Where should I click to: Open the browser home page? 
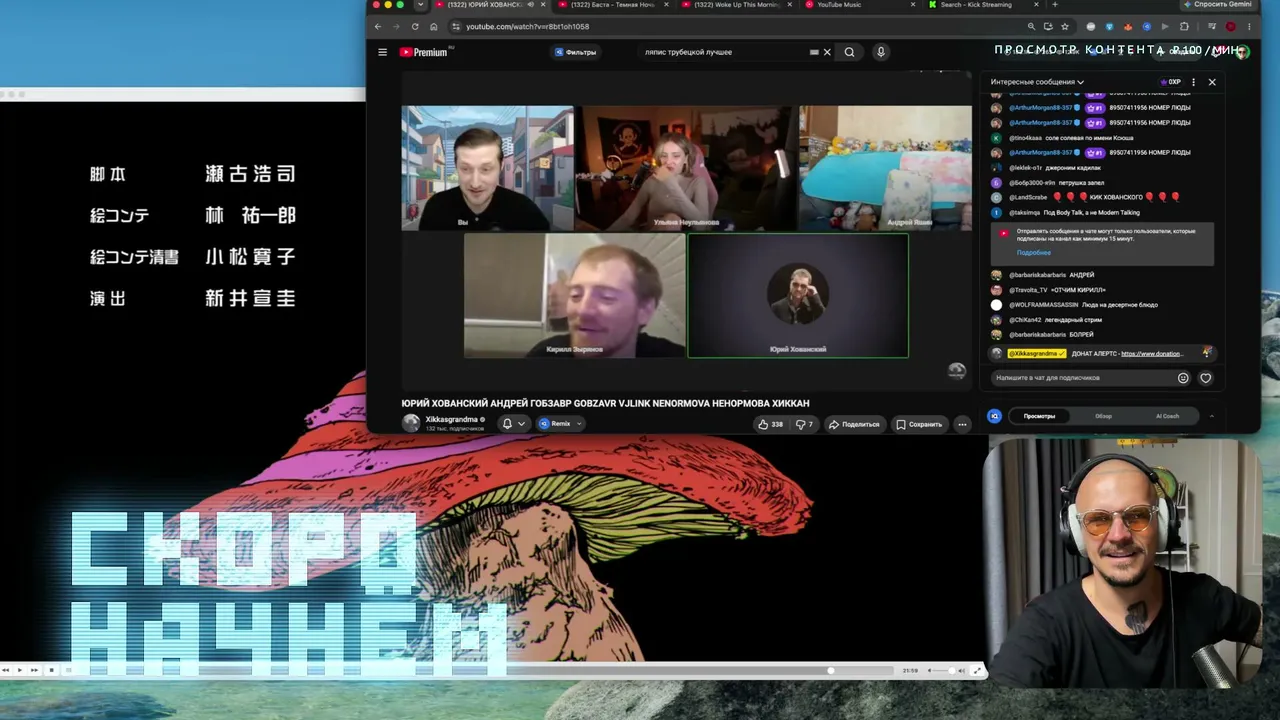[433, 27]
